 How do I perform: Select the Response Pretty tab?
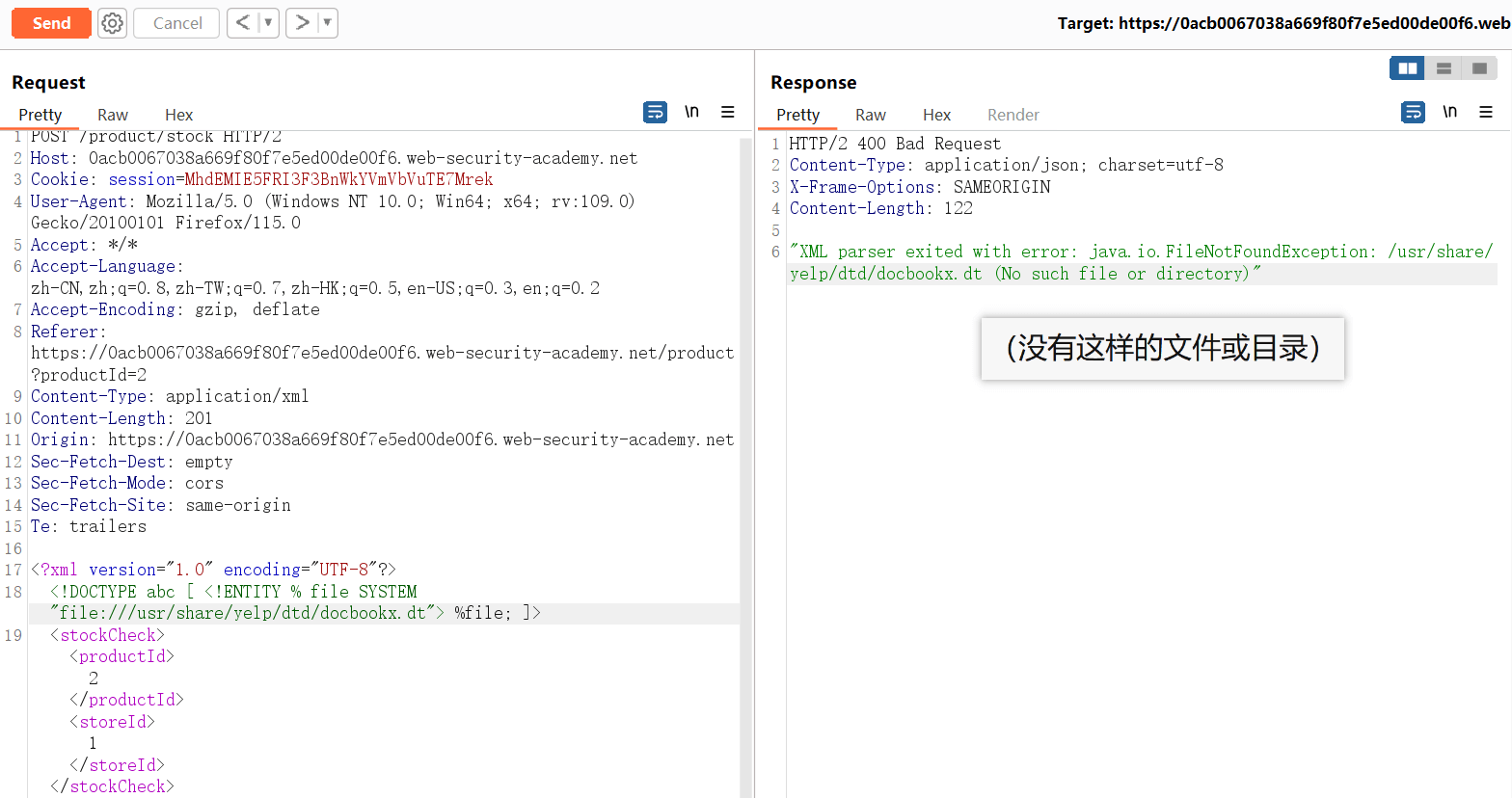tap(797, 115)
